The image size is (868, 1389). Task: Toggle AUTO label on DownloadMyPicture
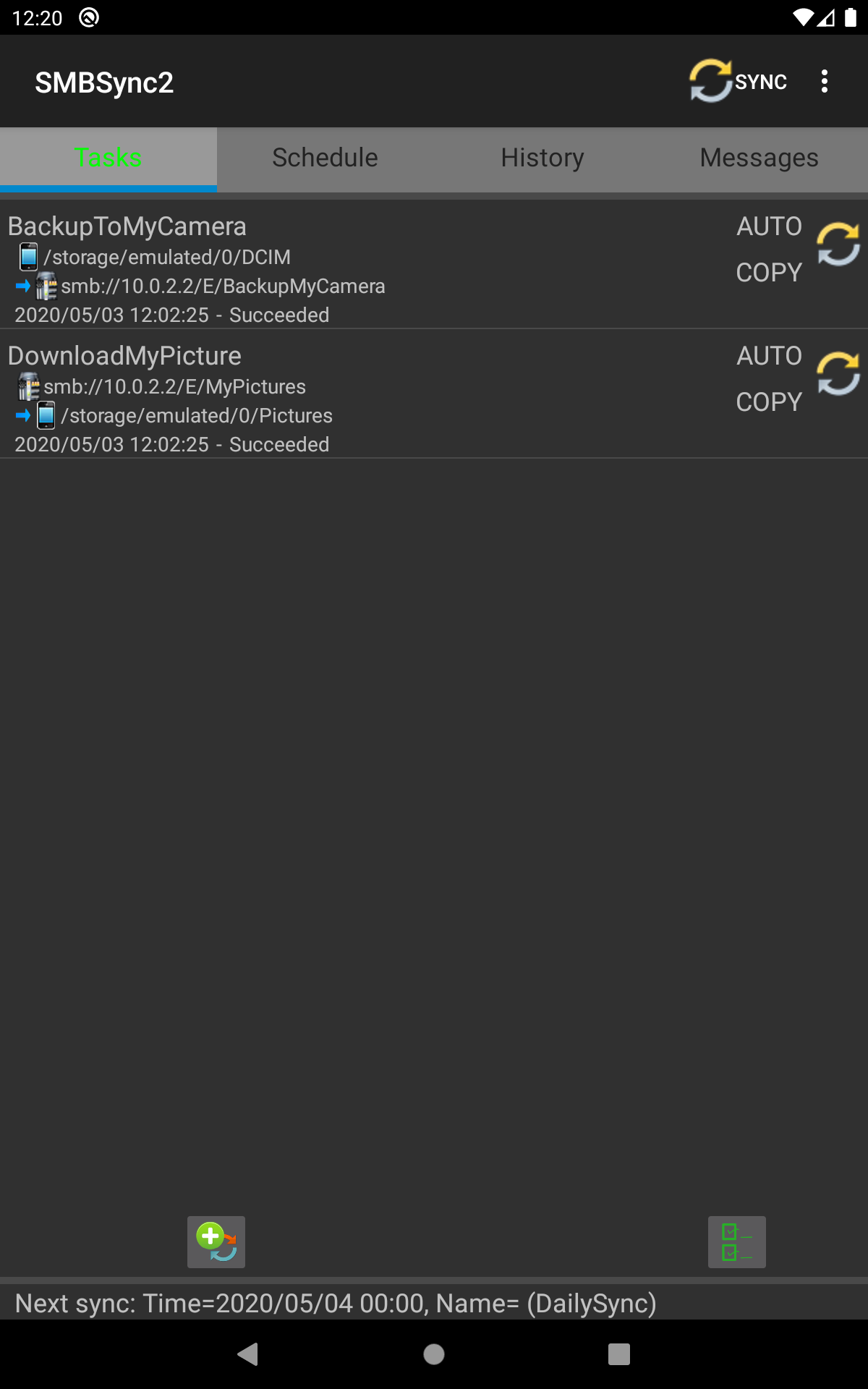click(x=769, y=356)
